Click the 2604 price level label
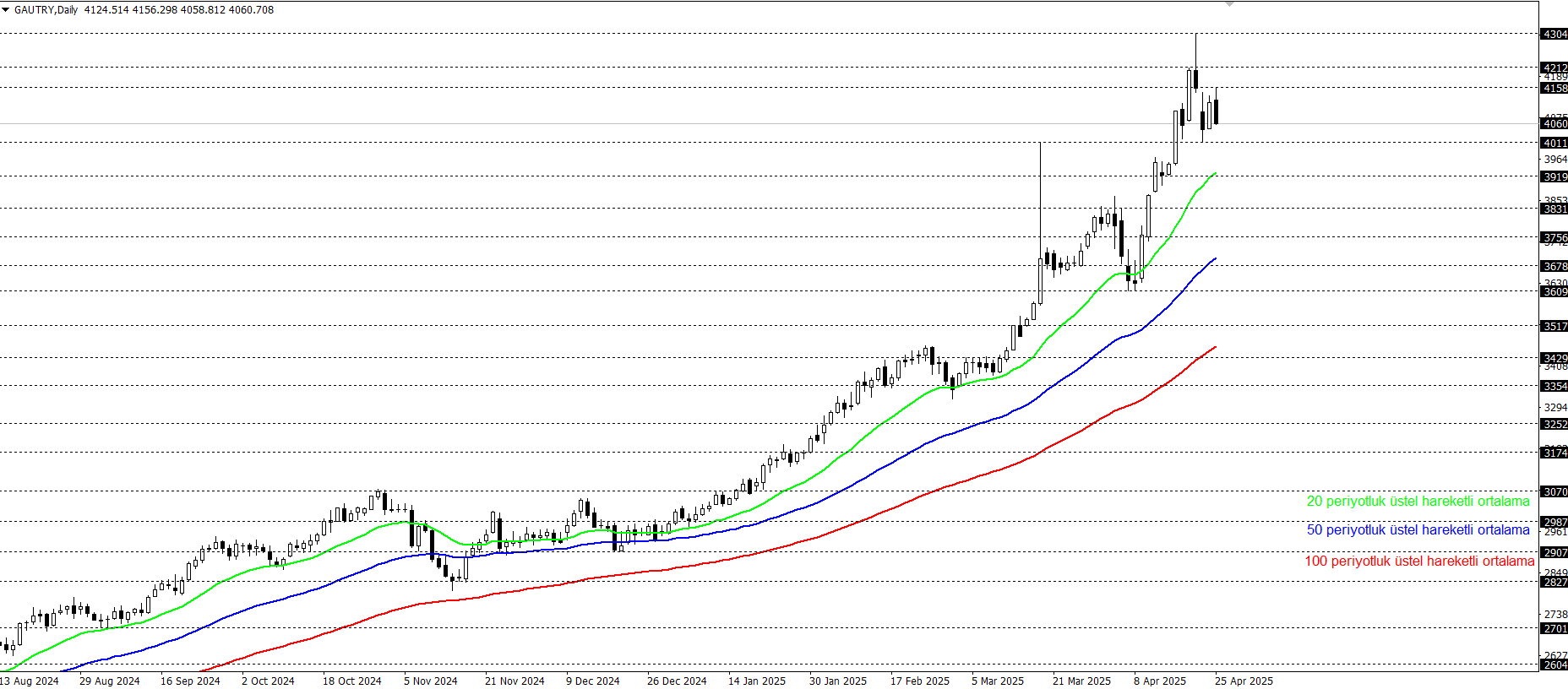This screenshot has height=689, width=1568. pos(1554,665)
